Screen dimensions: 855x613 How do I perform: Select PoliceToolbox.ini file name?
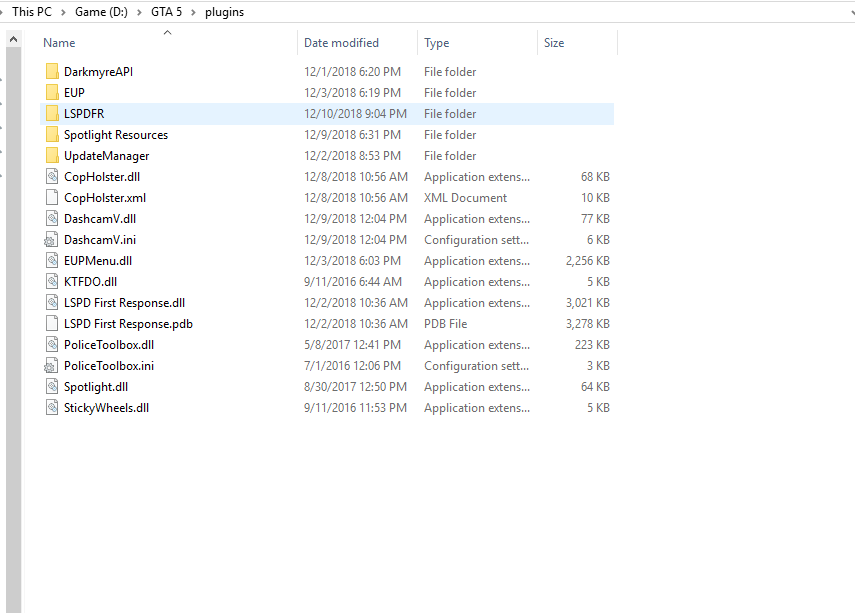(109, 366)
